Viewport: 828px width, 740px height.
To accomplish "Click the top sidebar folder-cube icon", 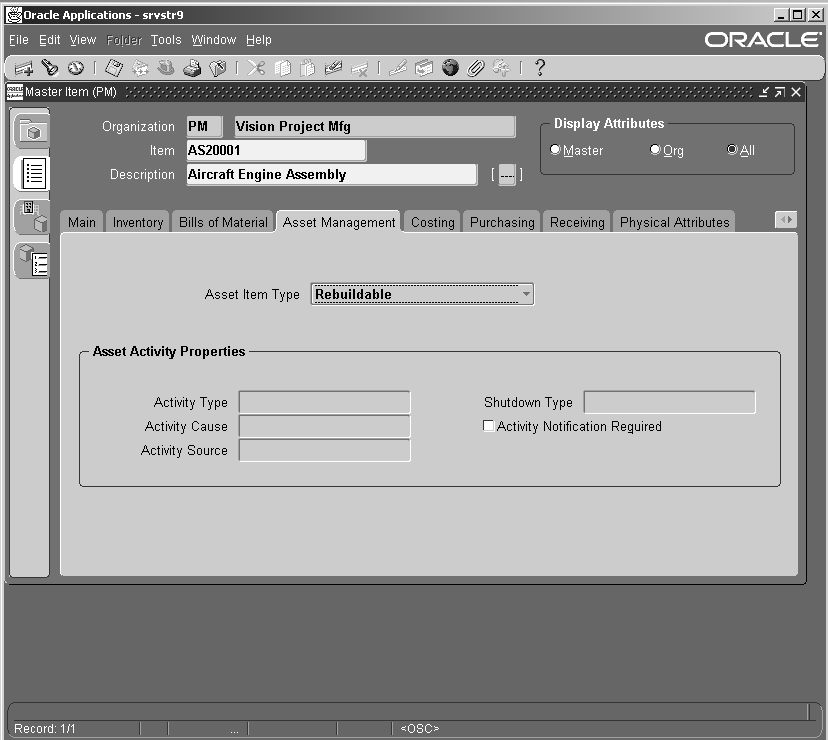I will (x=31, y=130).
